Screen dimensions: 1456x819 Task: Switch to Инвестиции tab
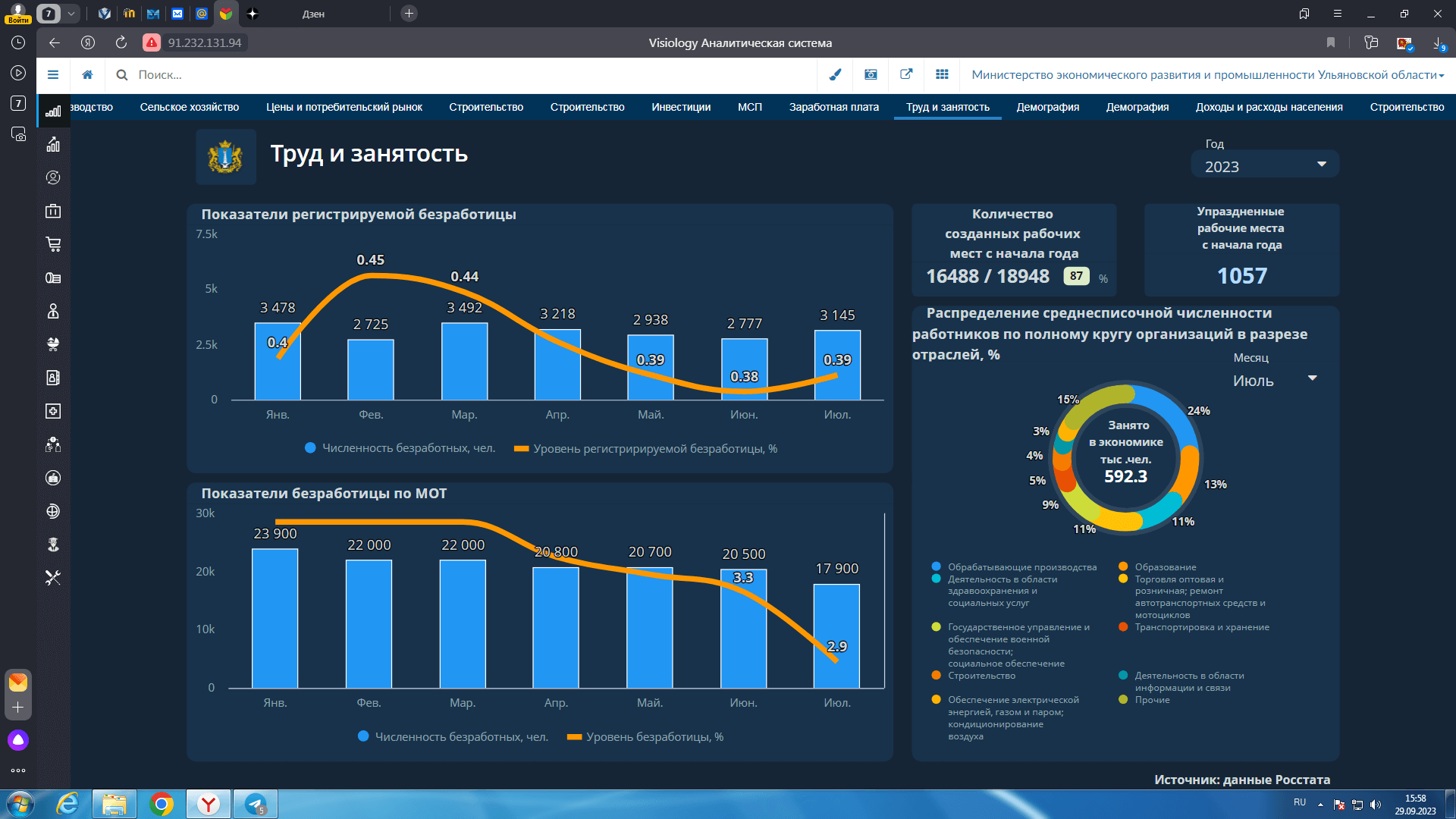(681, 107)
